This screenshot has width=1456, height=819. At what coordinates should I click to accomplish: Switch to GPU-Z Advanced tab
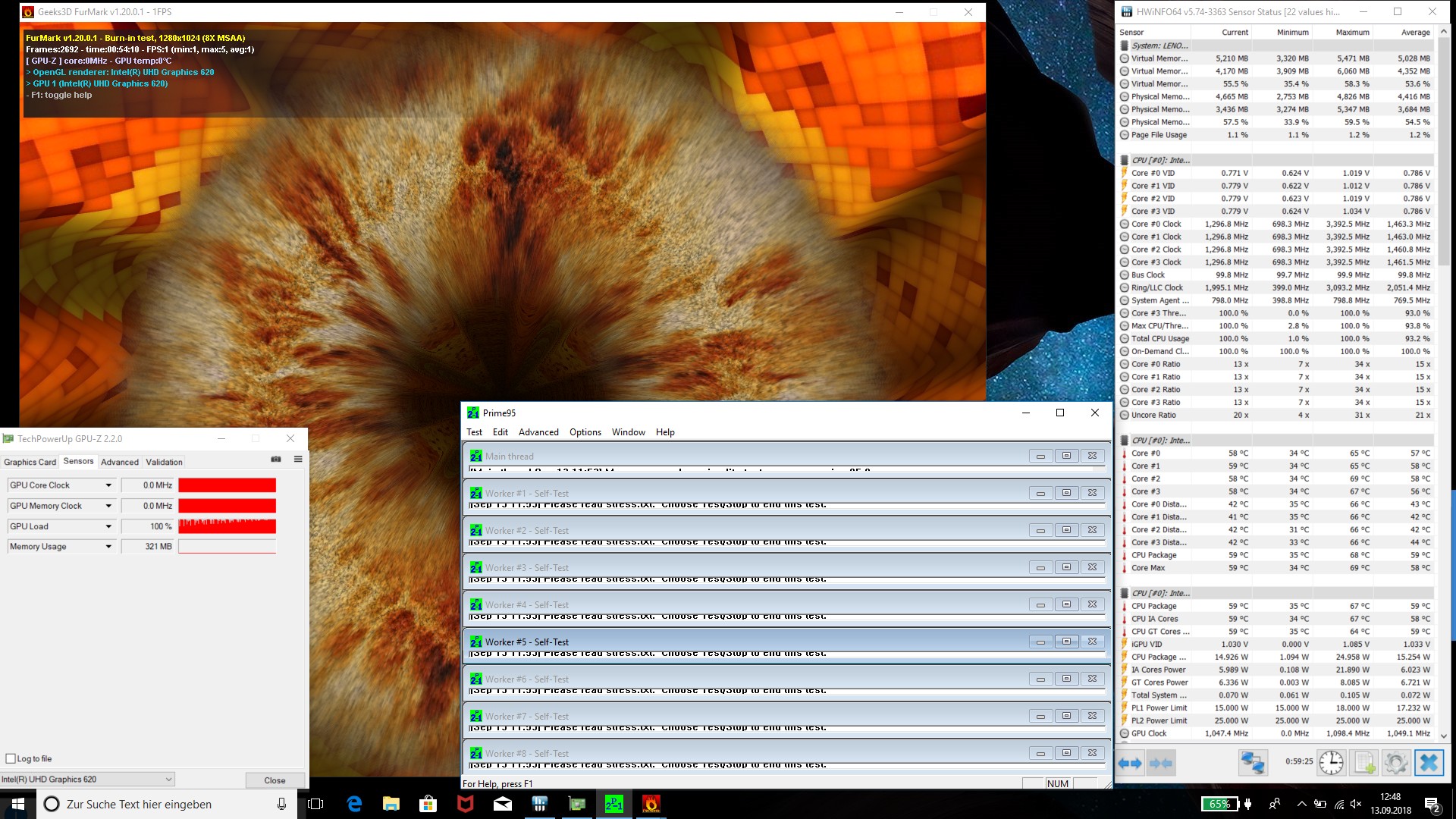coord(120,462)
